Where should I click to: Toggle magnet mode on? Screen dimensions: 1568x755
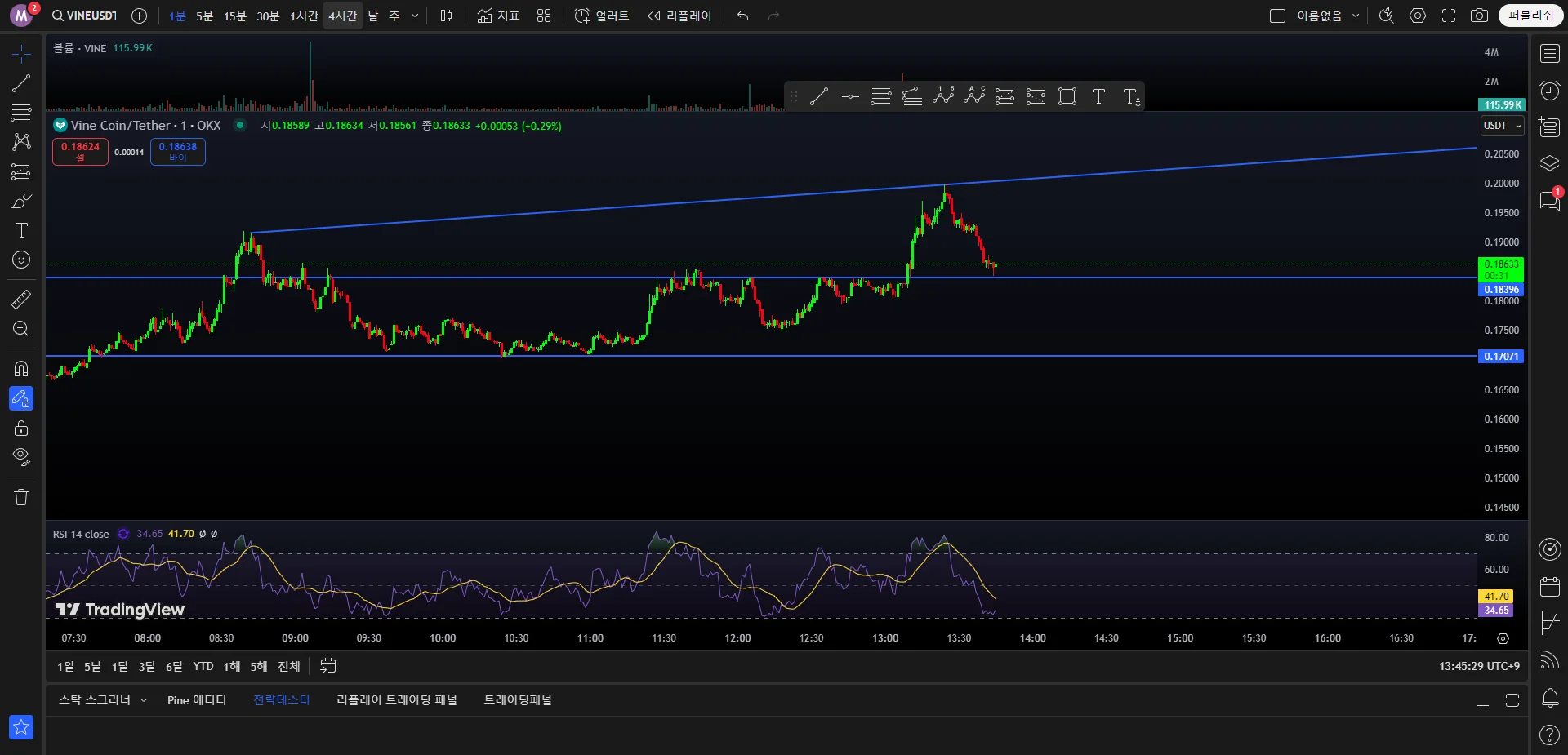click(x=21, y=368)
